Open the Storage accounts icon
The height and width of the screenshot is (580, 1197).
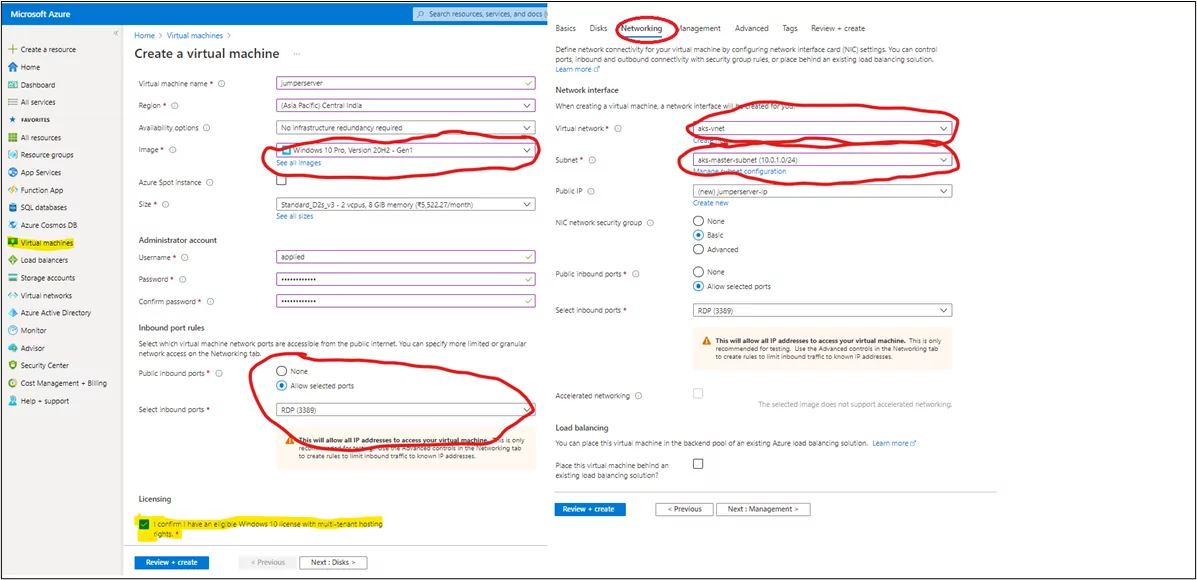(12, 278)
